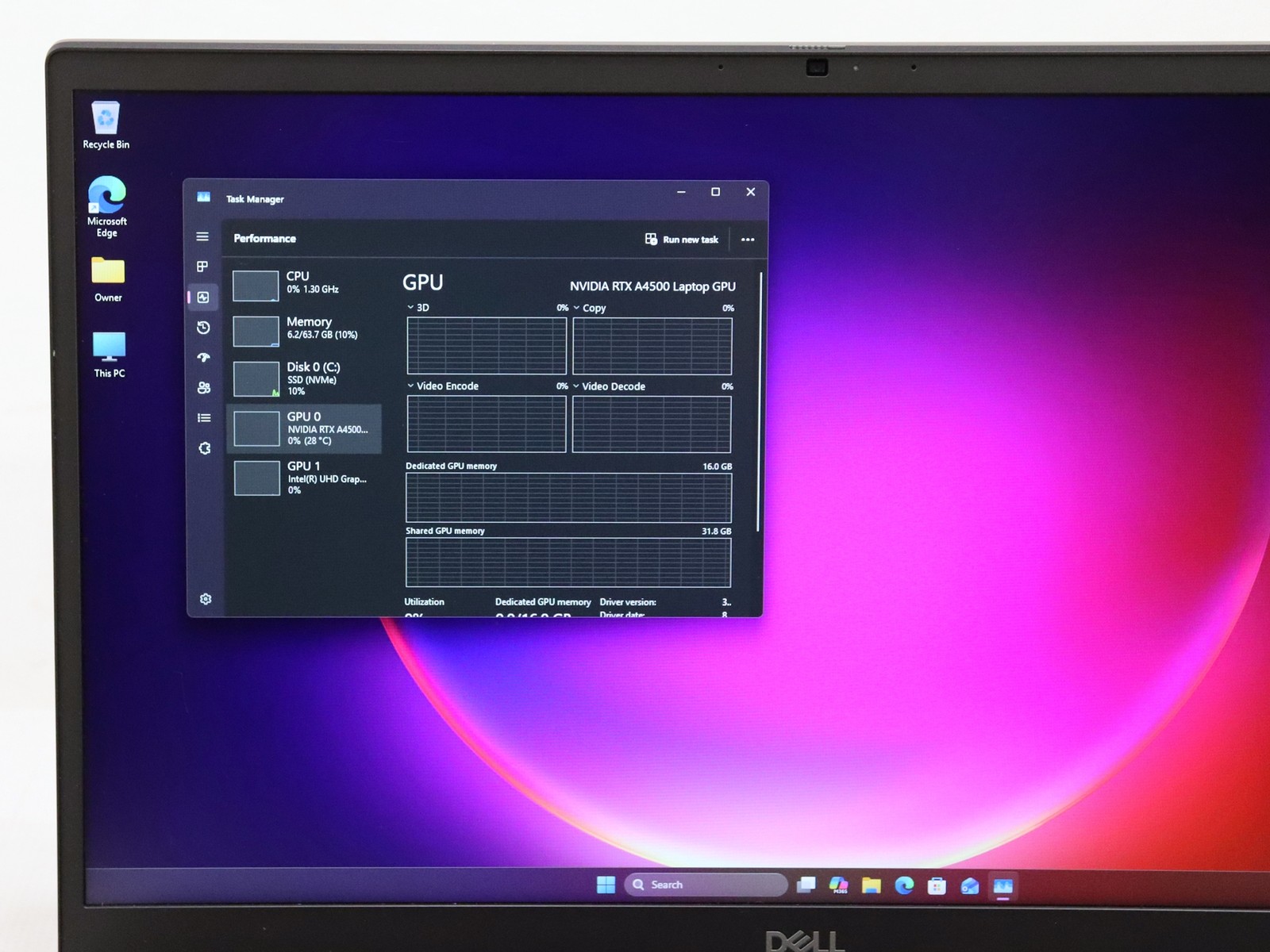The image size is (1270, 952).
Task: Click the Performance page heading
Action: click(265, 239)
